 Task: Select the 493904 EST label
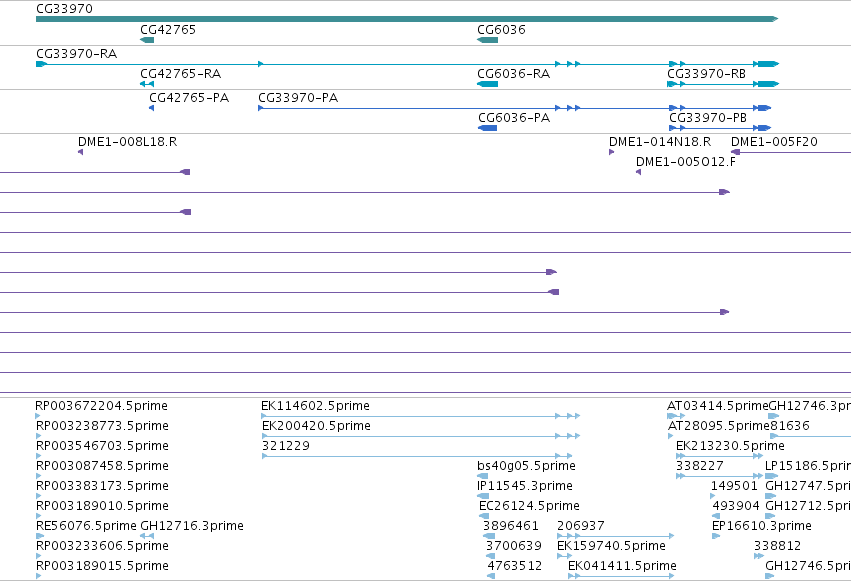(736, 507)
